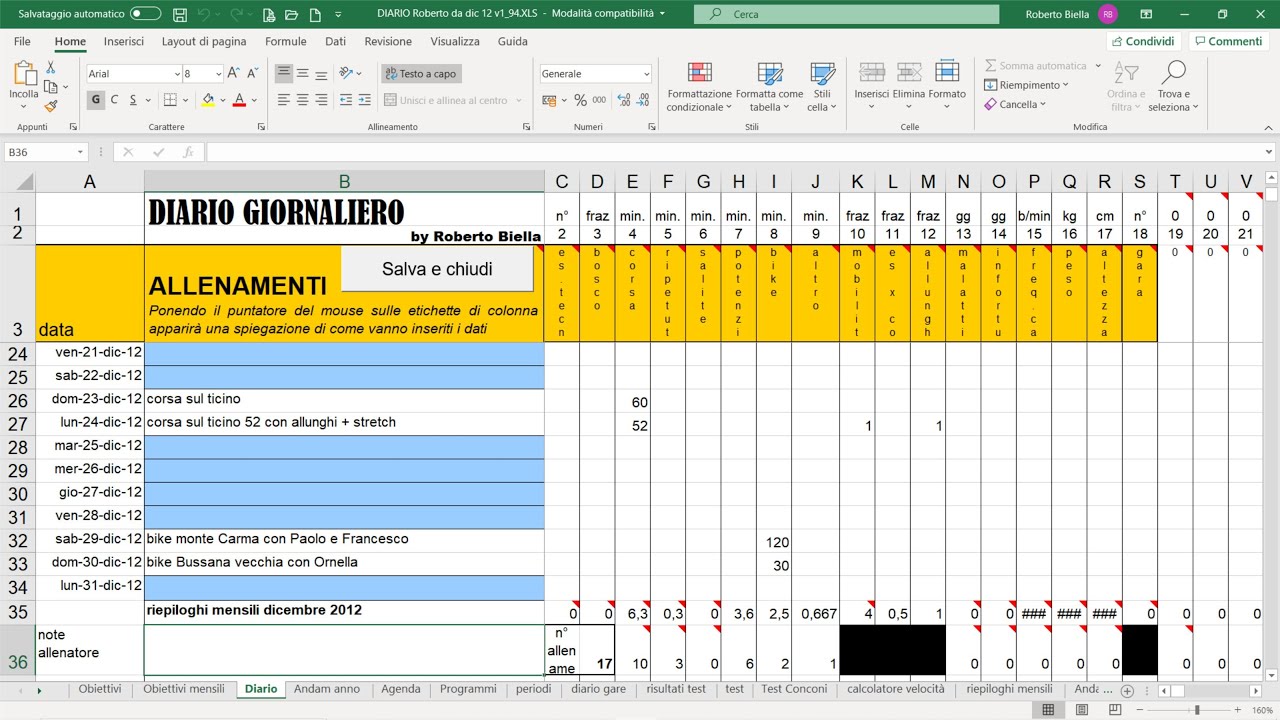Click the Name Box showing B36
Viewport: 1280px width, 720px height.
pos(46,152)
